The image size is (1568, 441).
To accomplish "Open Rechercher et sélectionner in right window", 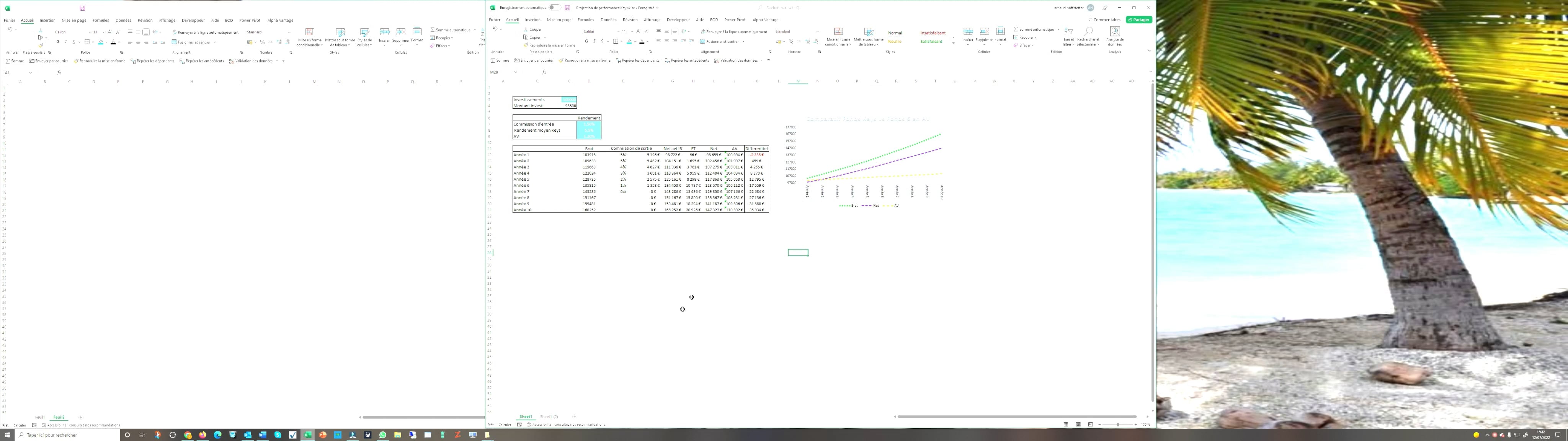I will (x=1088, y=37).
